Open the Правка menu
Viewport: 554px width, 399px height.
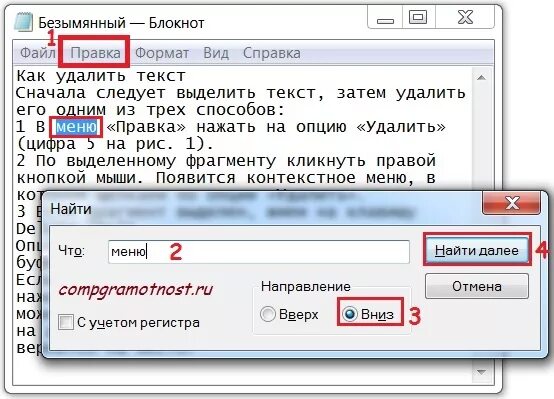click(95, 53)
